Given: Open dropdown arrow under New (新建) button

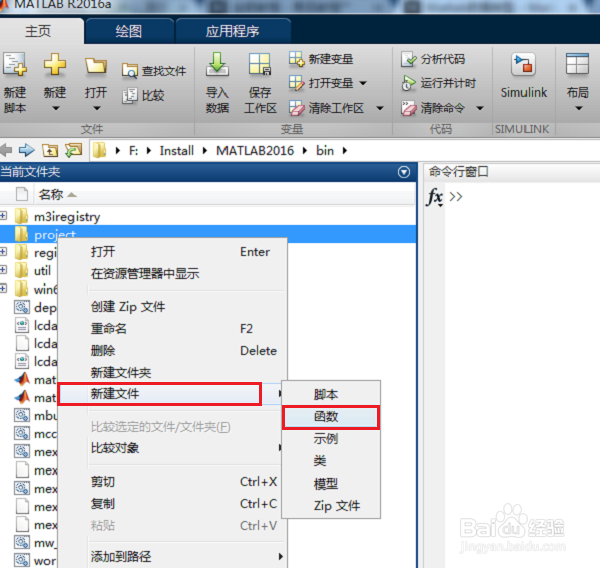Looking at the screenshot, I should [x=56, y=108].
